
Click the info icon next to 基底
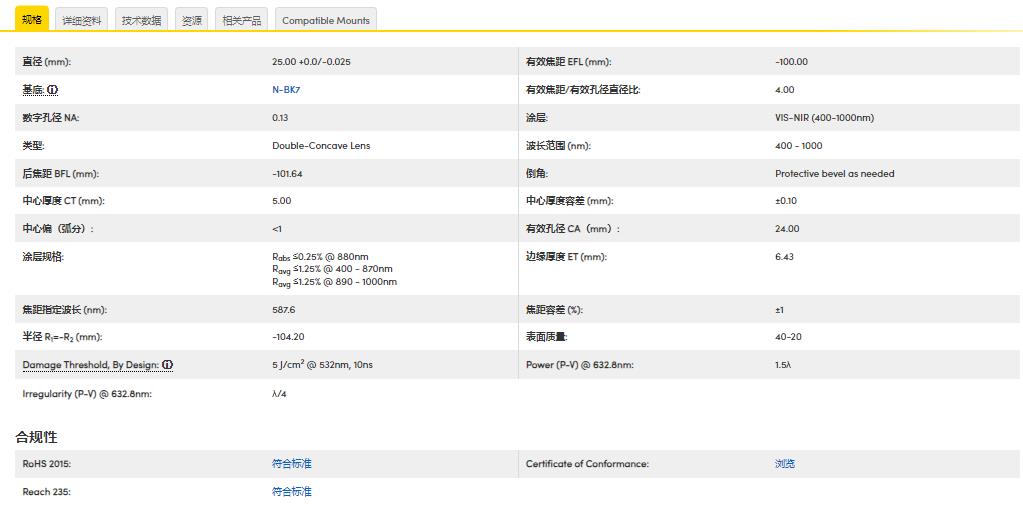click(x=53, y=90)
